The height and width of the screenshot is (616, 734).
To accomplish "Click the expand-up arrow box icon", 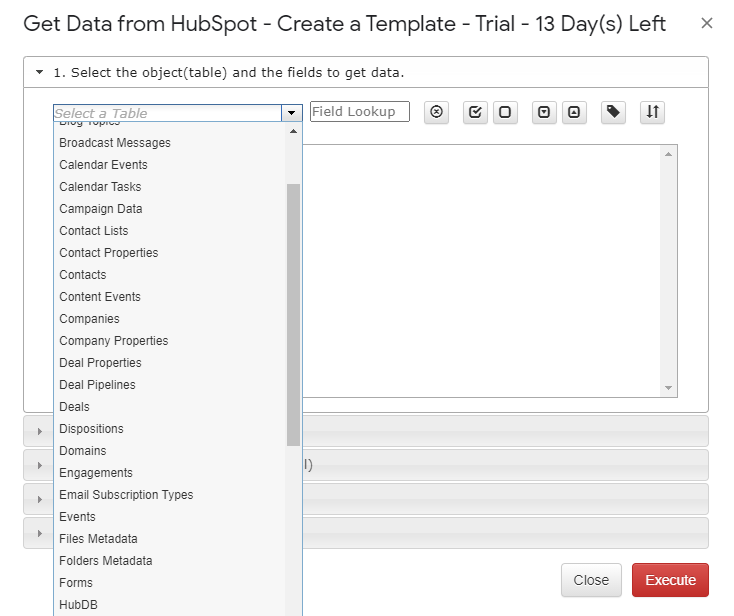I will [574, 112].
